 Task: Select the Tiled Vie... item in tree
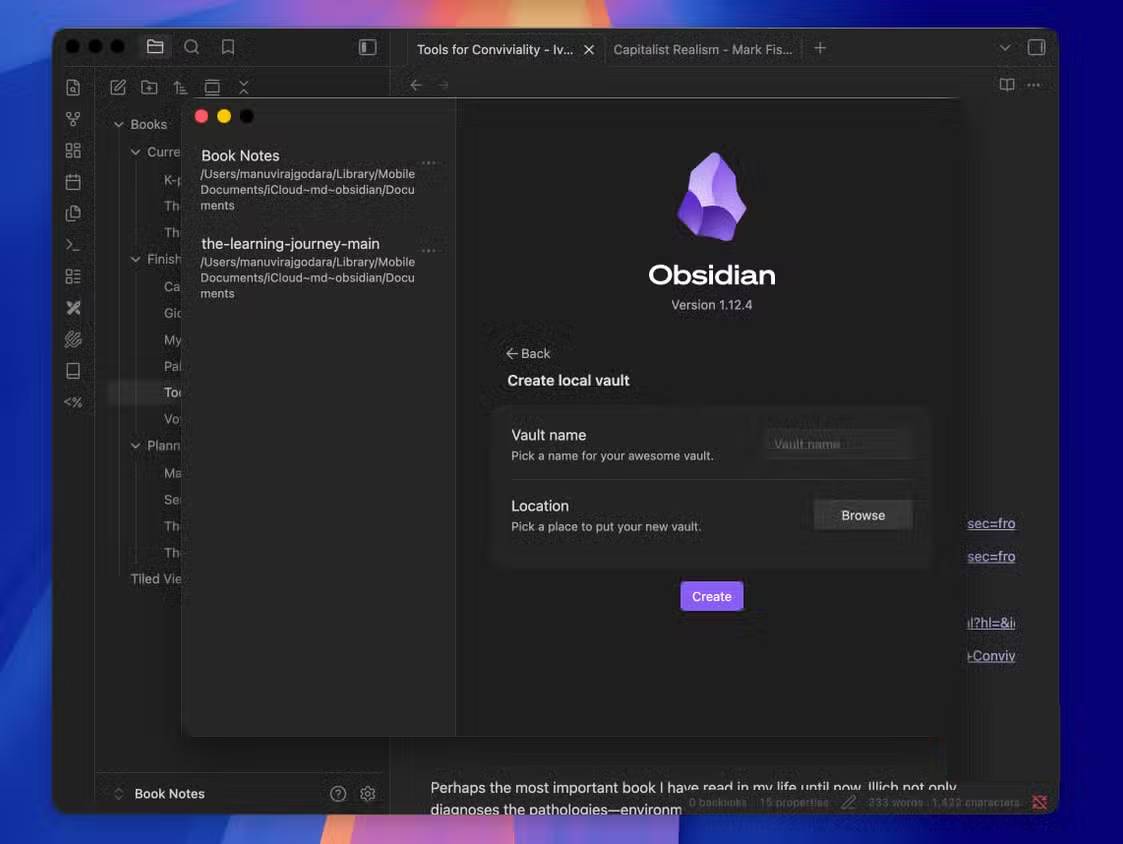[155, 579]
